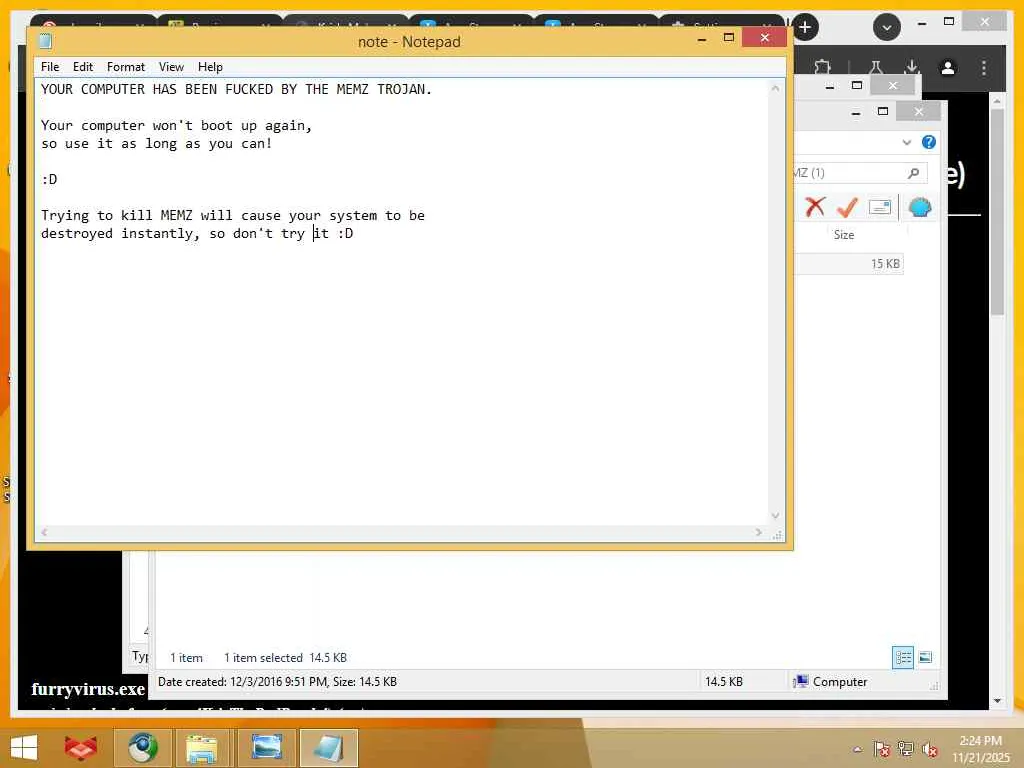Screen dimensions: 1024x768
Task: Switch Explorer to details view icon
Action: 903,658
